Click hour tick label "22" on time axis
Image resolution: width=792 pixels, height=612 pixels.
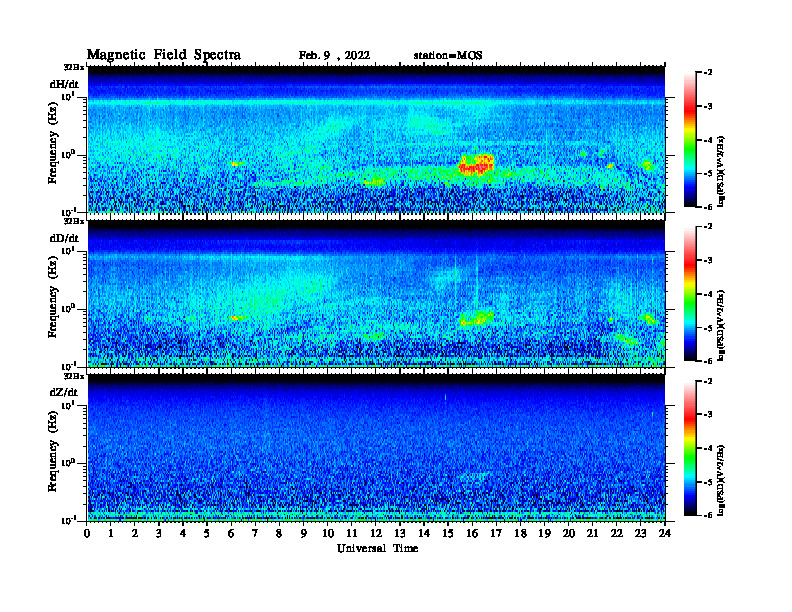click(617, 534)
